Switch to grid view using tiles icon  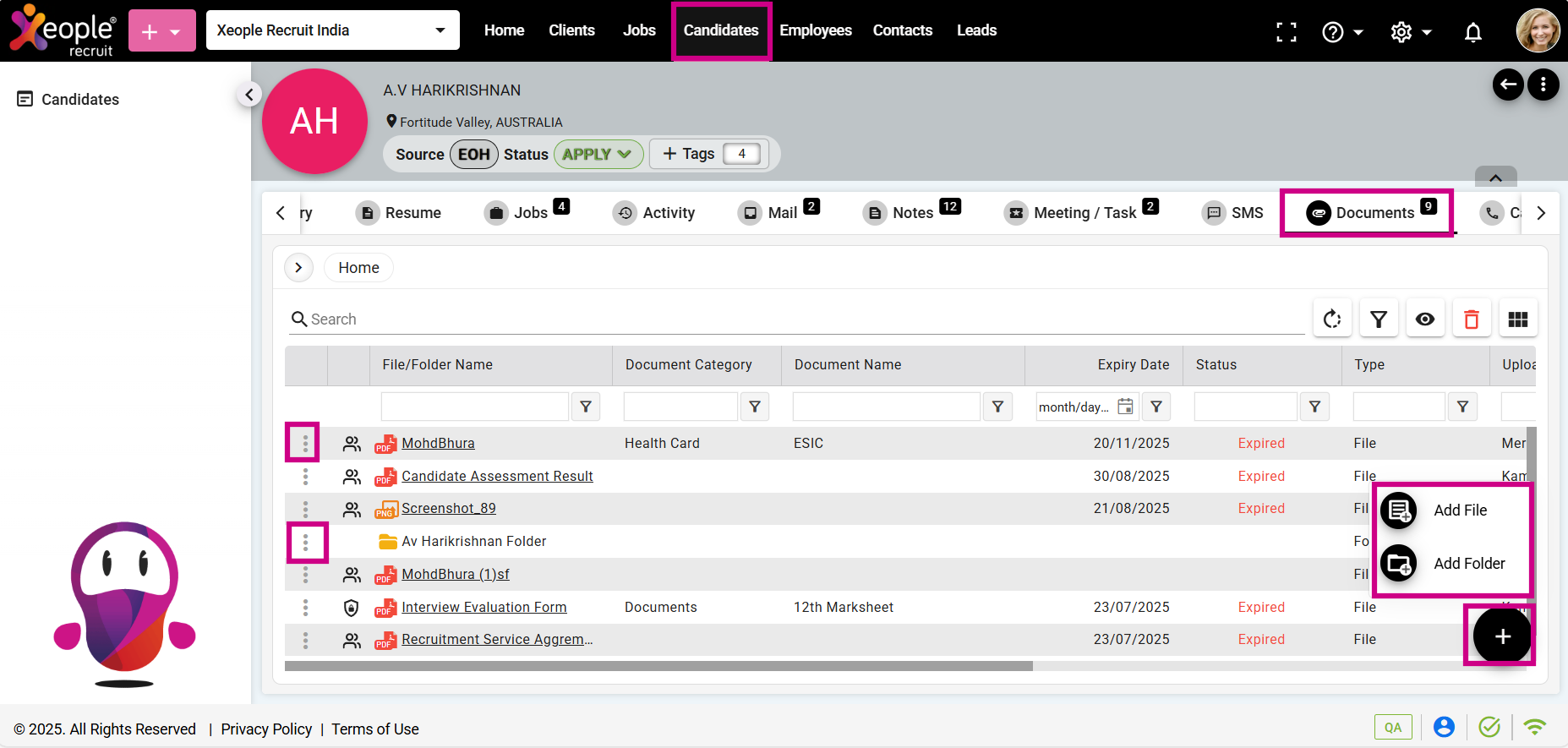click(x=1518, y=319)
